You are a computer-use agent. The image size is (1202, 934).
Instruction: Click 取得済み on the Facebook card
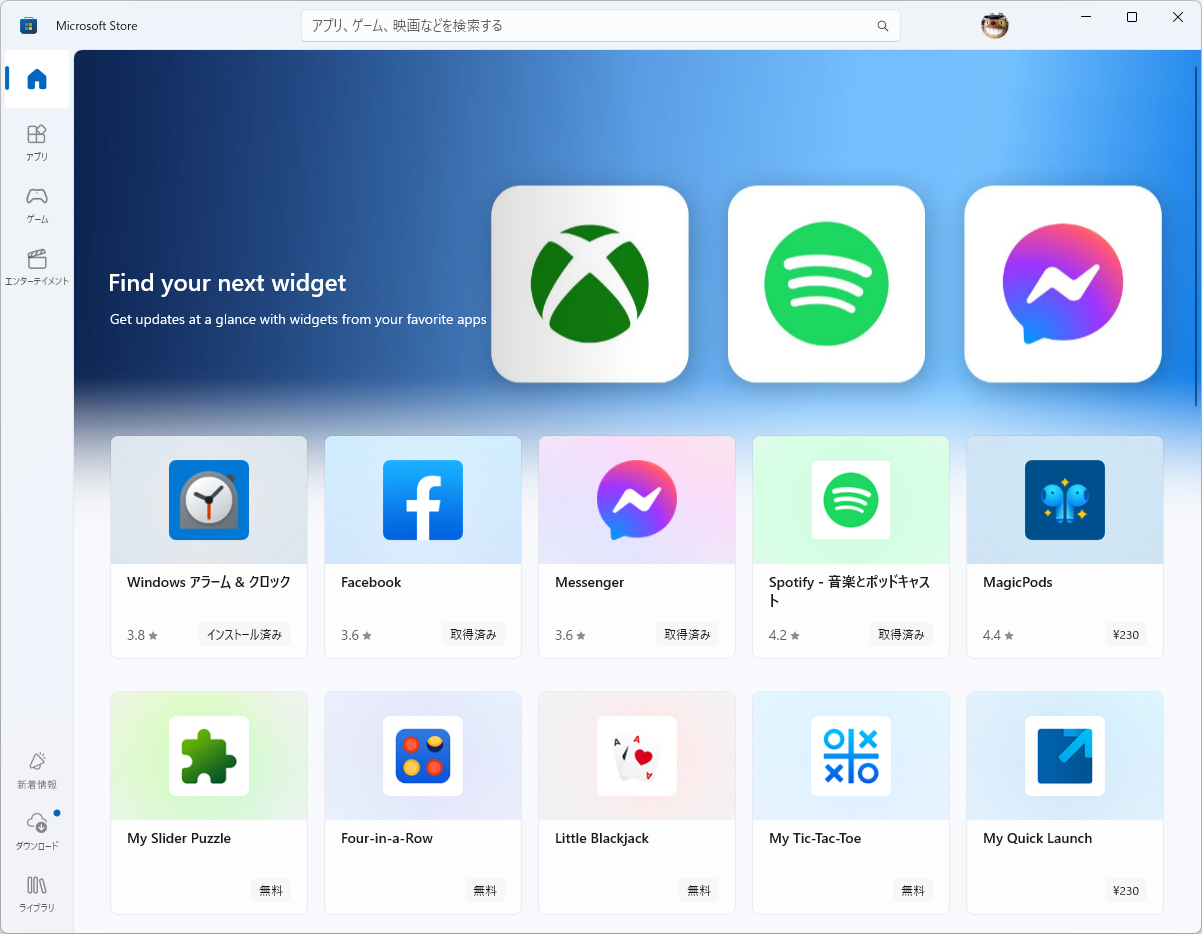[x=474, y=634]
